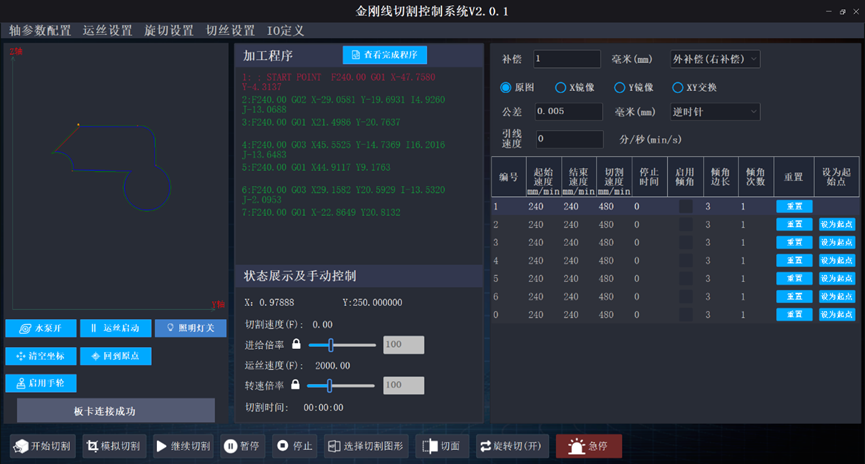Screen dimensions: 865x464
Task: Start wire running 运丝启动
Action: coord(115,328)
